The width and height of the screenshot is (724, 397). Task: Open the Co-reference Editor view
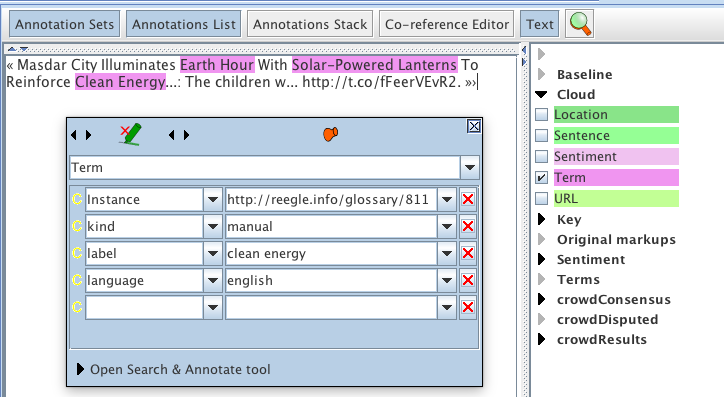click(446, 24)
